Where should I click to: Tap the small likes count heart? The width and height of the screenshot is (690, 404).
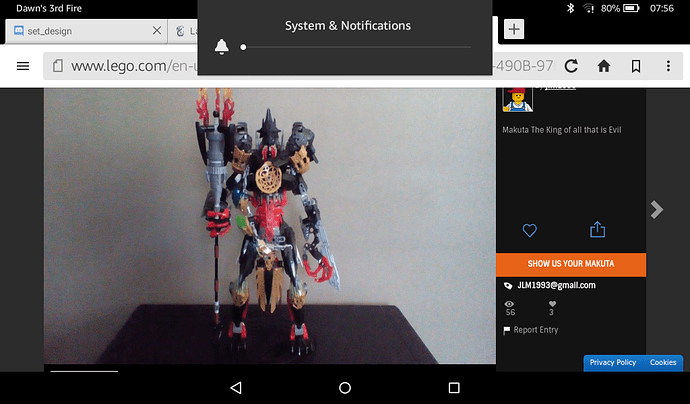point(552,304)
